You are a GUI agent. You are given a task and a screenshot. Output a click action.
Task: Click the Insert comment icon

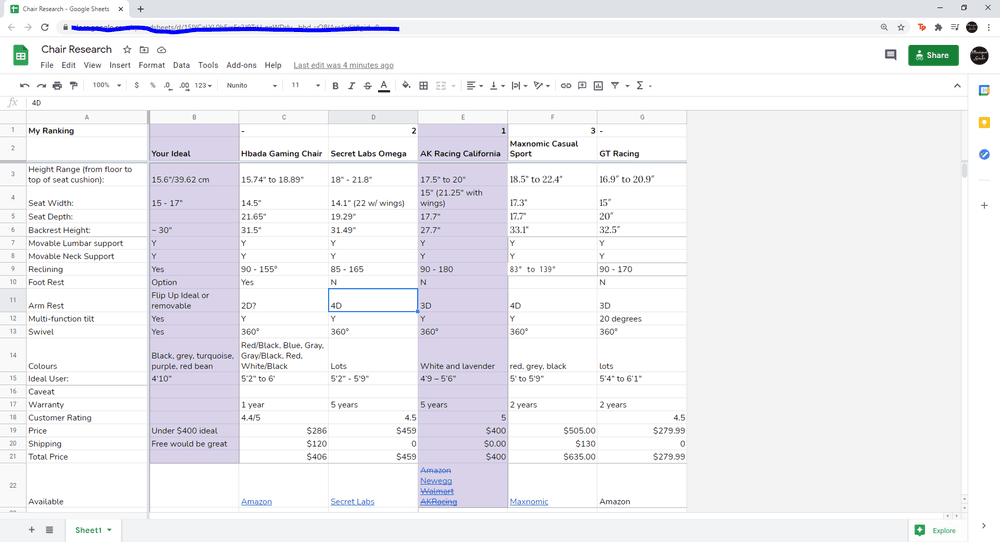[x=582, y=85]
